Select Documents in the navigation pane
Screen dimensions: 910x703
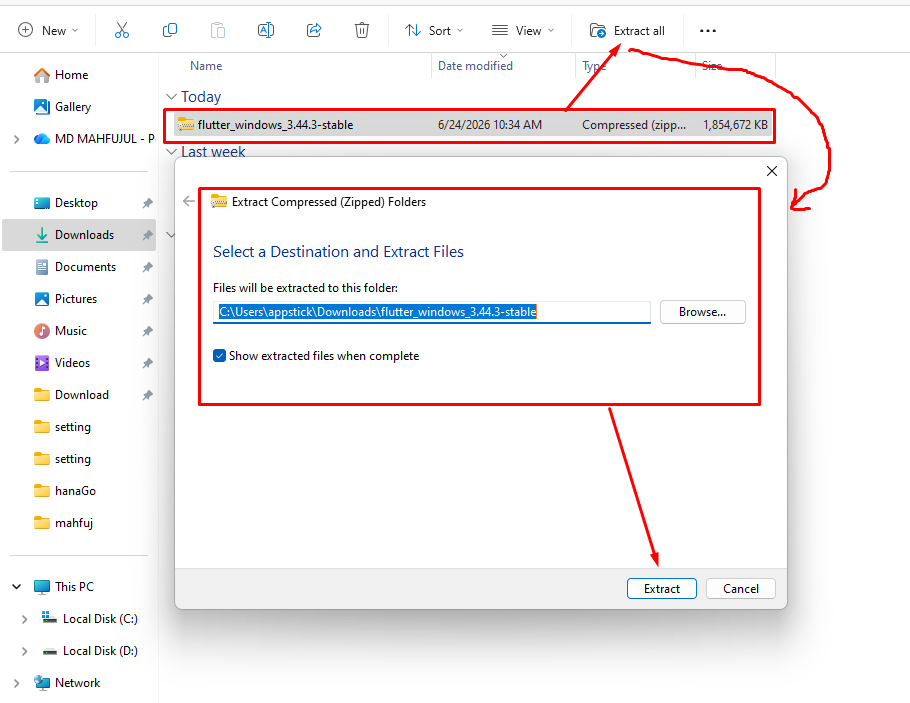[85, 267]
